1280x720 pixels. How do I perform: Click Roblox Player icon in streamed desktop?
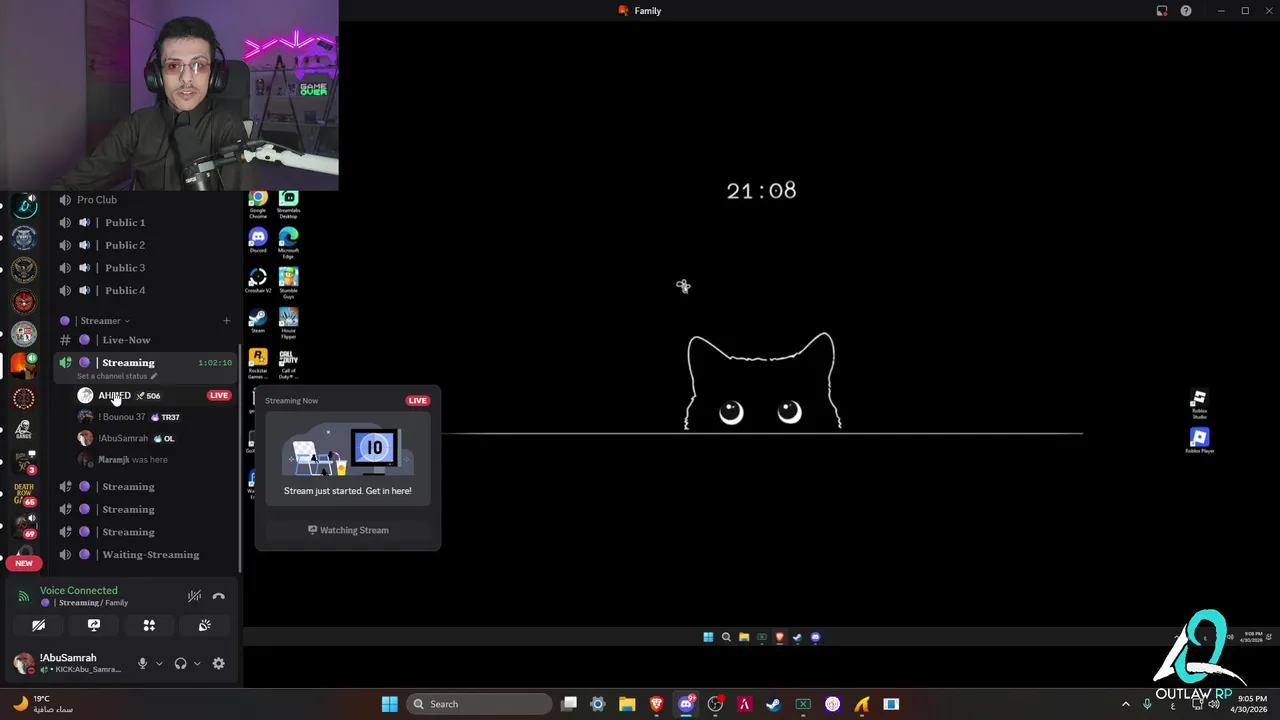pos(1199,441)
